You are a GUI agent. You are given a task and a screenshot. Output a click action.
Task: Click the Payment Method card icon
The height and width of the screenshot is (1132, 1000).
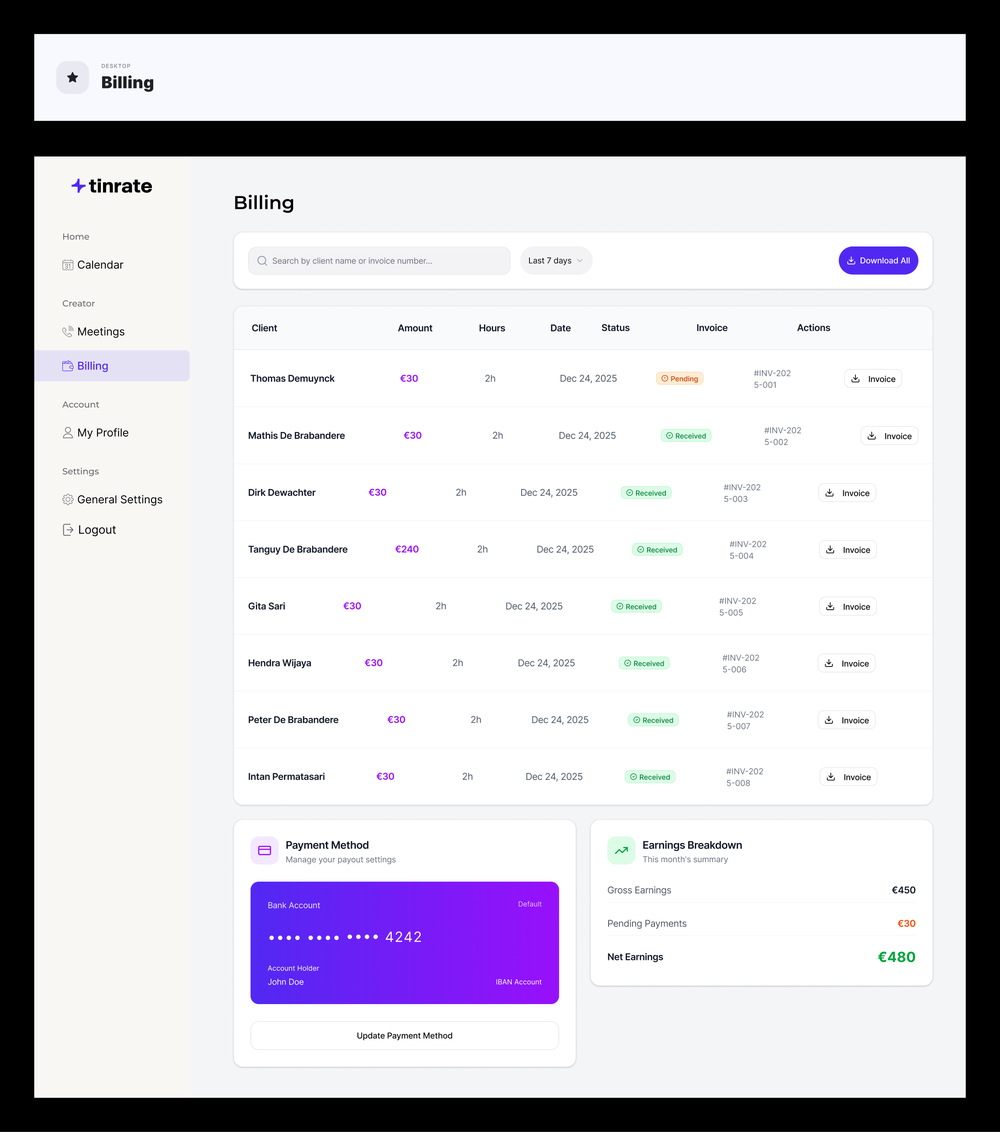[x=264, y=850]
